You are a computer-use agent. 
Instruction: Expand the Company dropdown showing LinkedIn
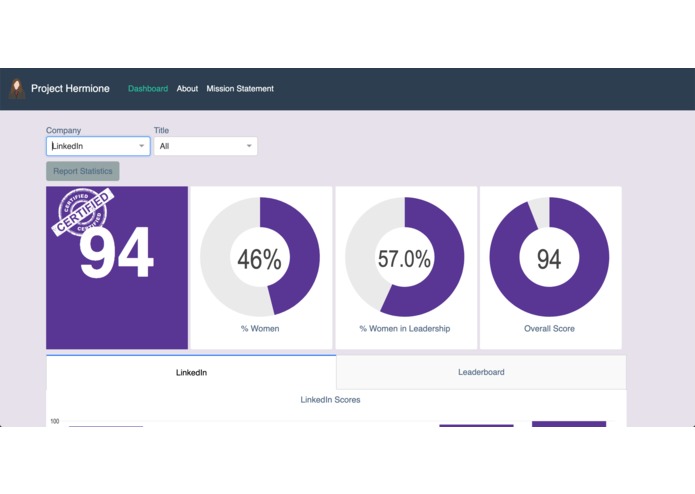[98, 146]
